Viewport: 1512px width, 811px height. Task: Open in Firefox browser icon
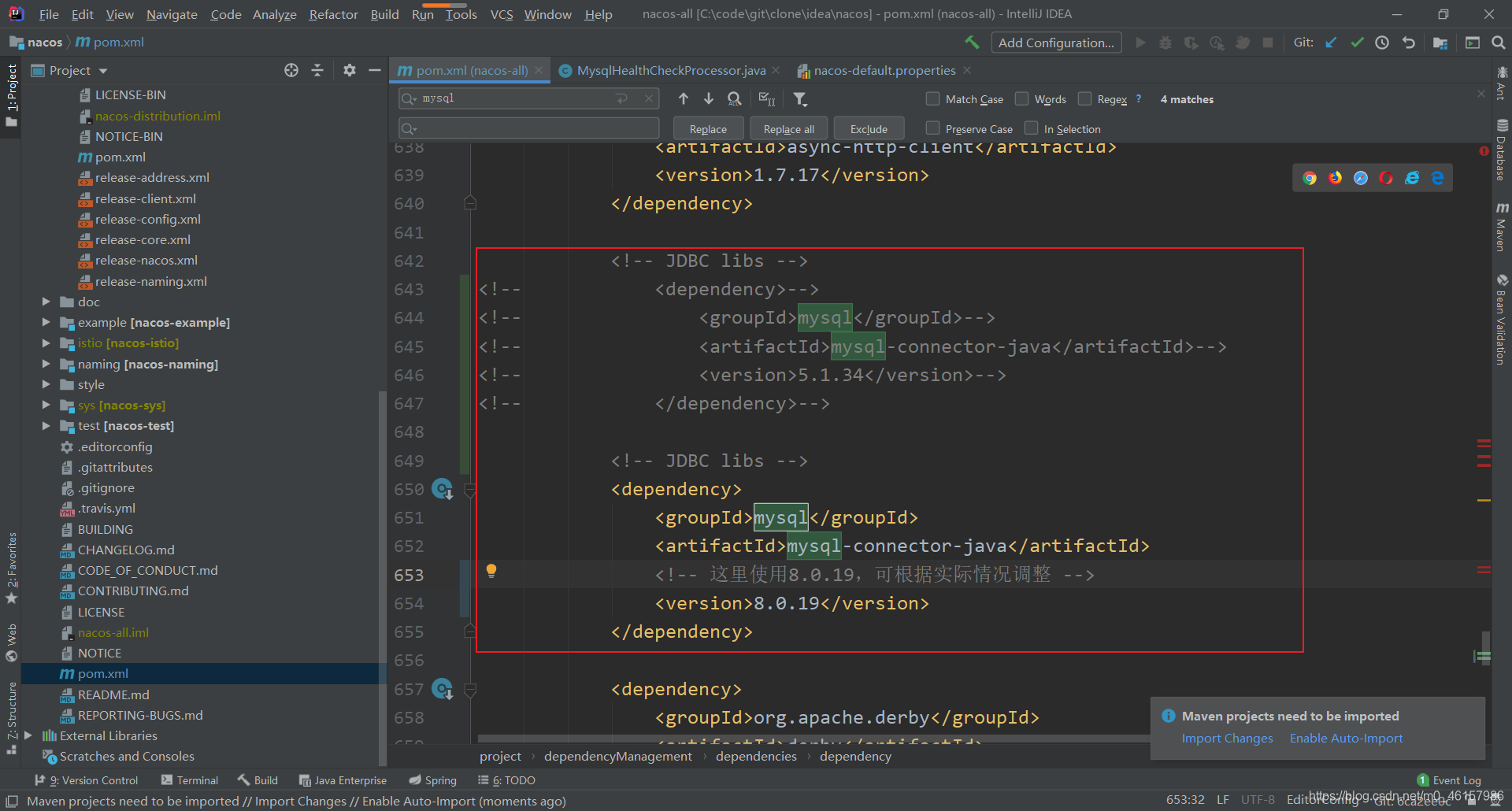(x=1335, y=178)
